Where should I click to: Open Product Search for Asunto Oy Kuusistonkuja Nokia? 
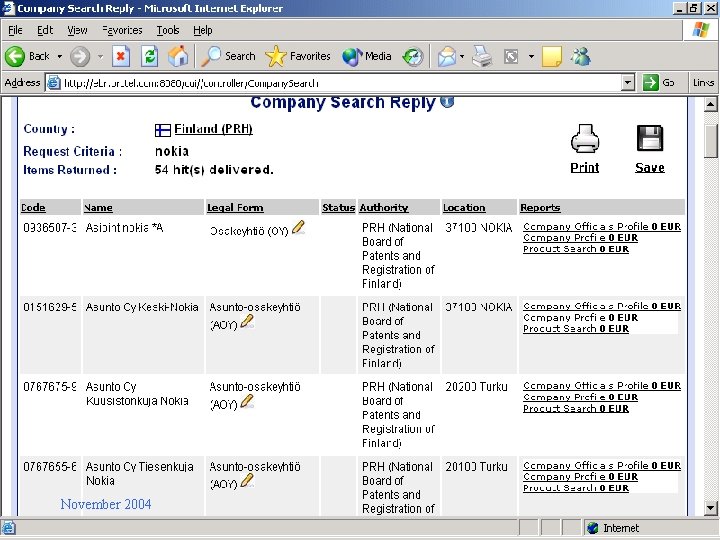tap(576, 408)
